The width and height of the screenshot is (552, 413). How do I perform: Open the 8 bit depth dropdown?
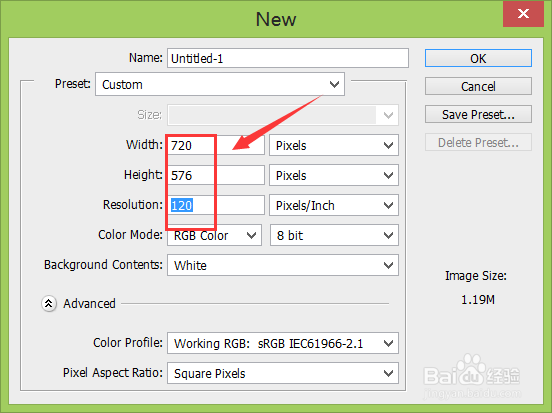[334, 235]
